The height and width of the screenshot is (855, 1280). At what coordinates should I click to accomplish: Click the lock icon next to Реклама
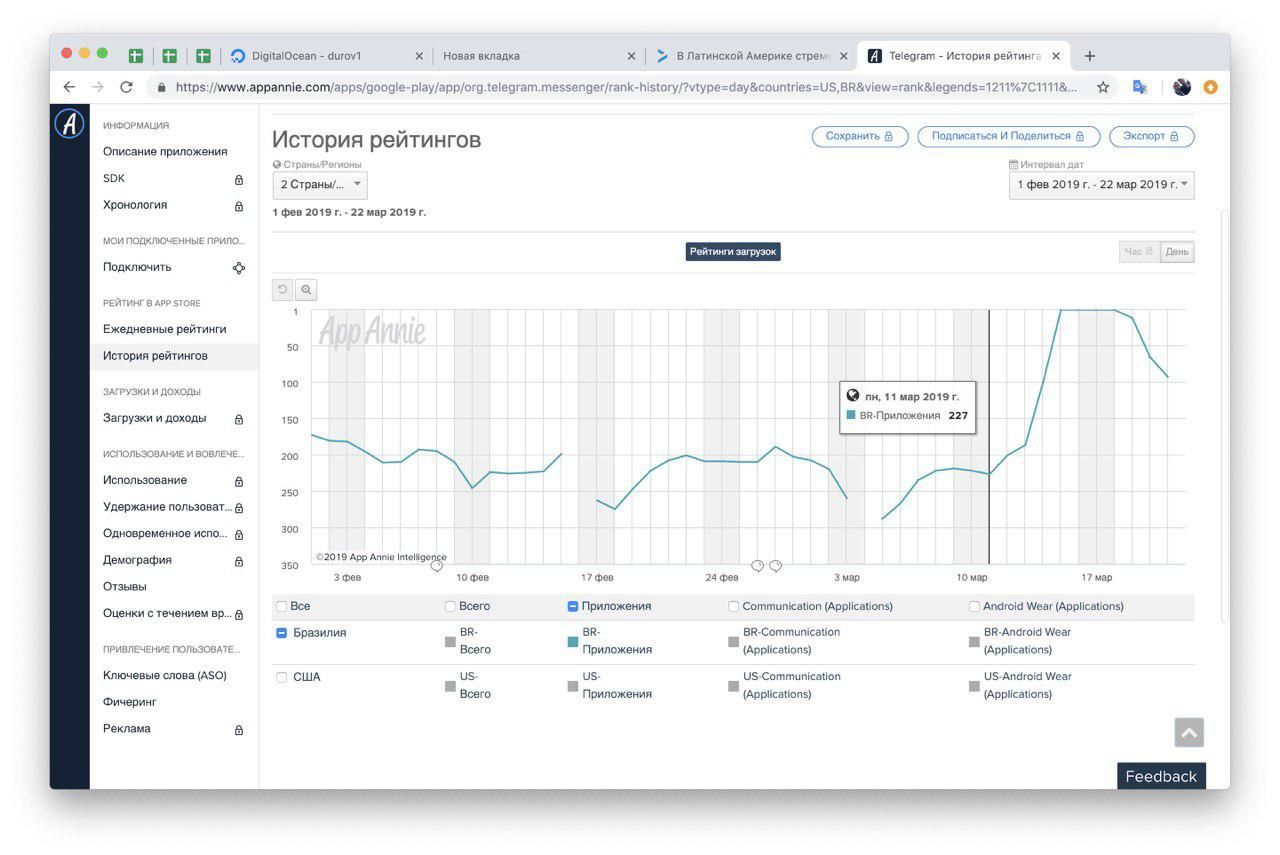pos(239,730)
